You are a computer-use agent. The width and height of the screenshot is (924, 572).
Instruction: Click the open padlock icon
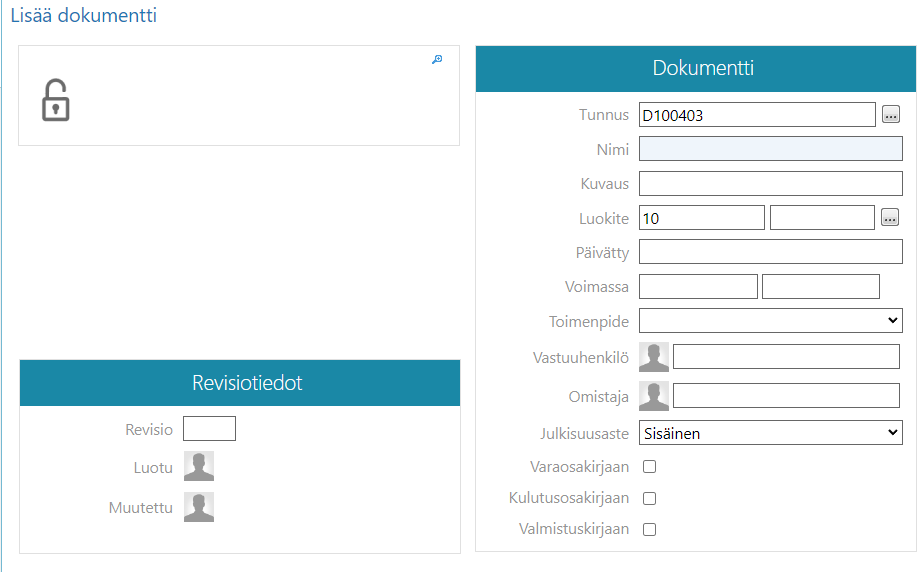pos(55,101)
